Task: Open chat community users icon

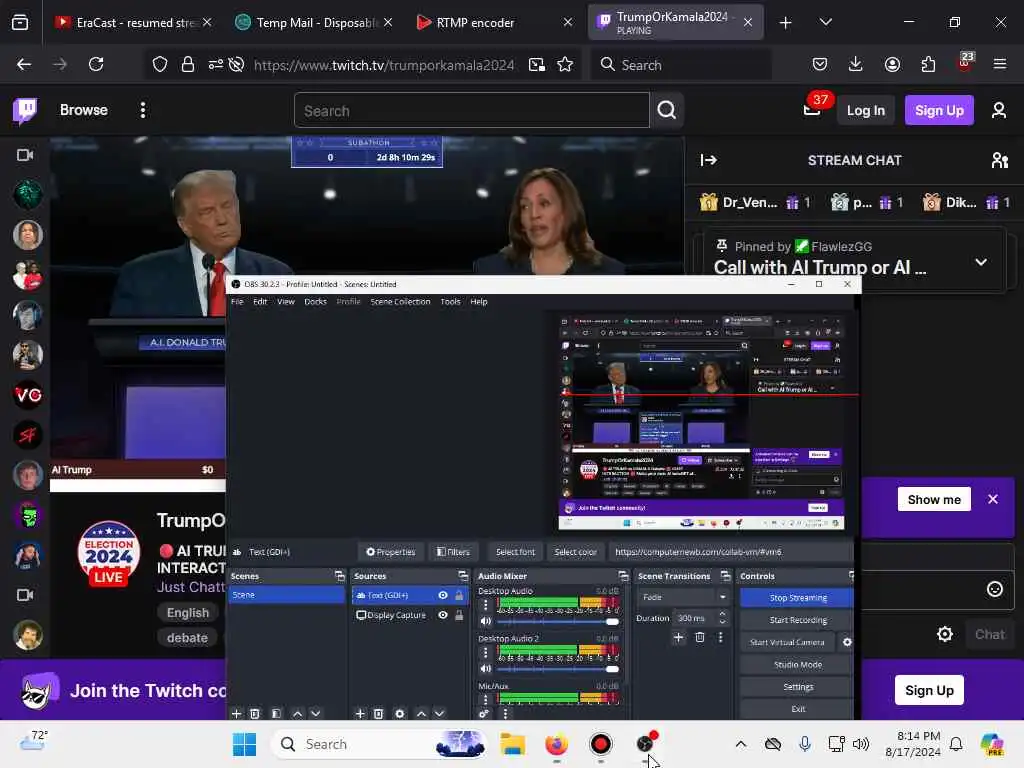Action: (999, 160)
